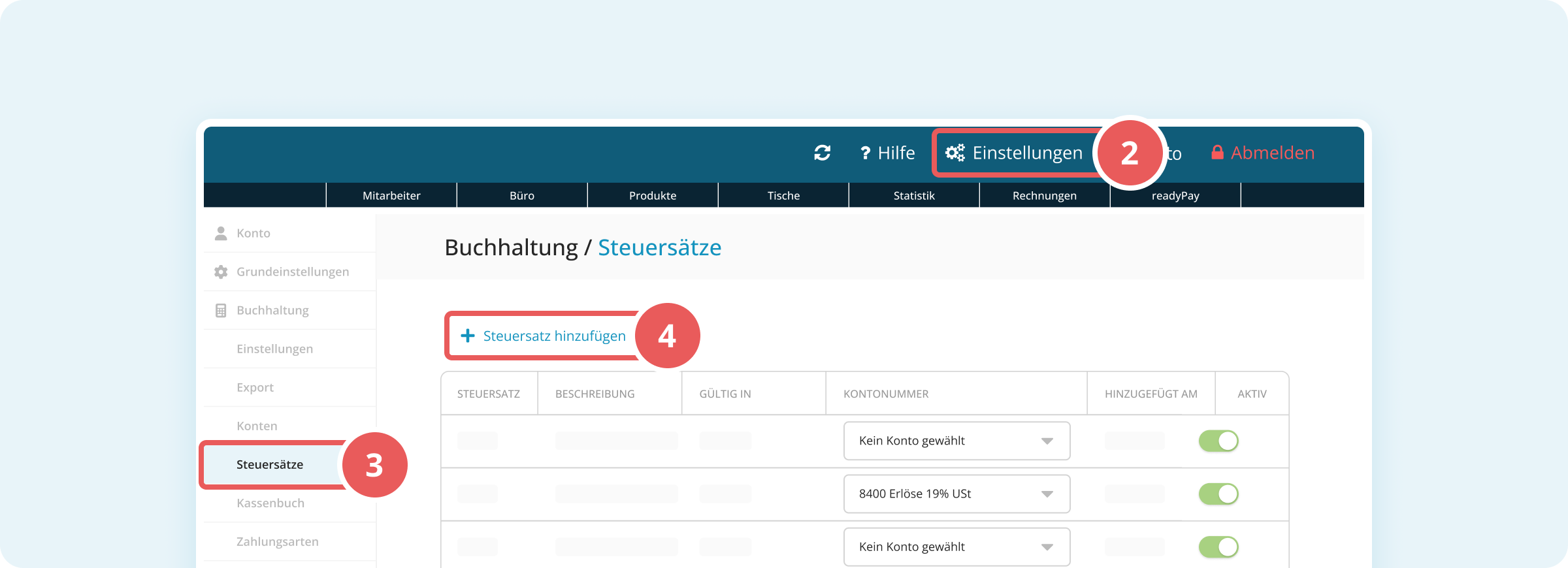Toggle the active switch in first row

click(1218, 441)
